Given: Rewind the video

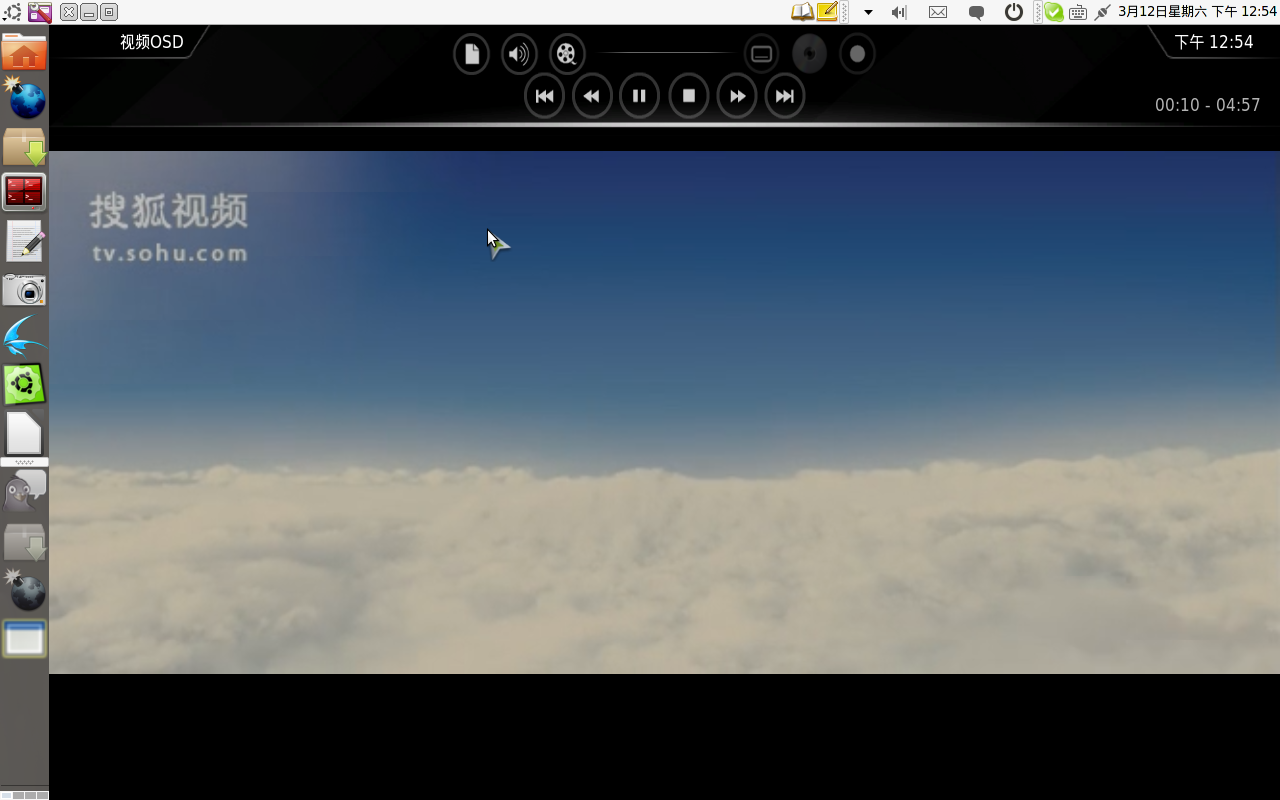Looking at the screenshot, I should pos(592,97).
